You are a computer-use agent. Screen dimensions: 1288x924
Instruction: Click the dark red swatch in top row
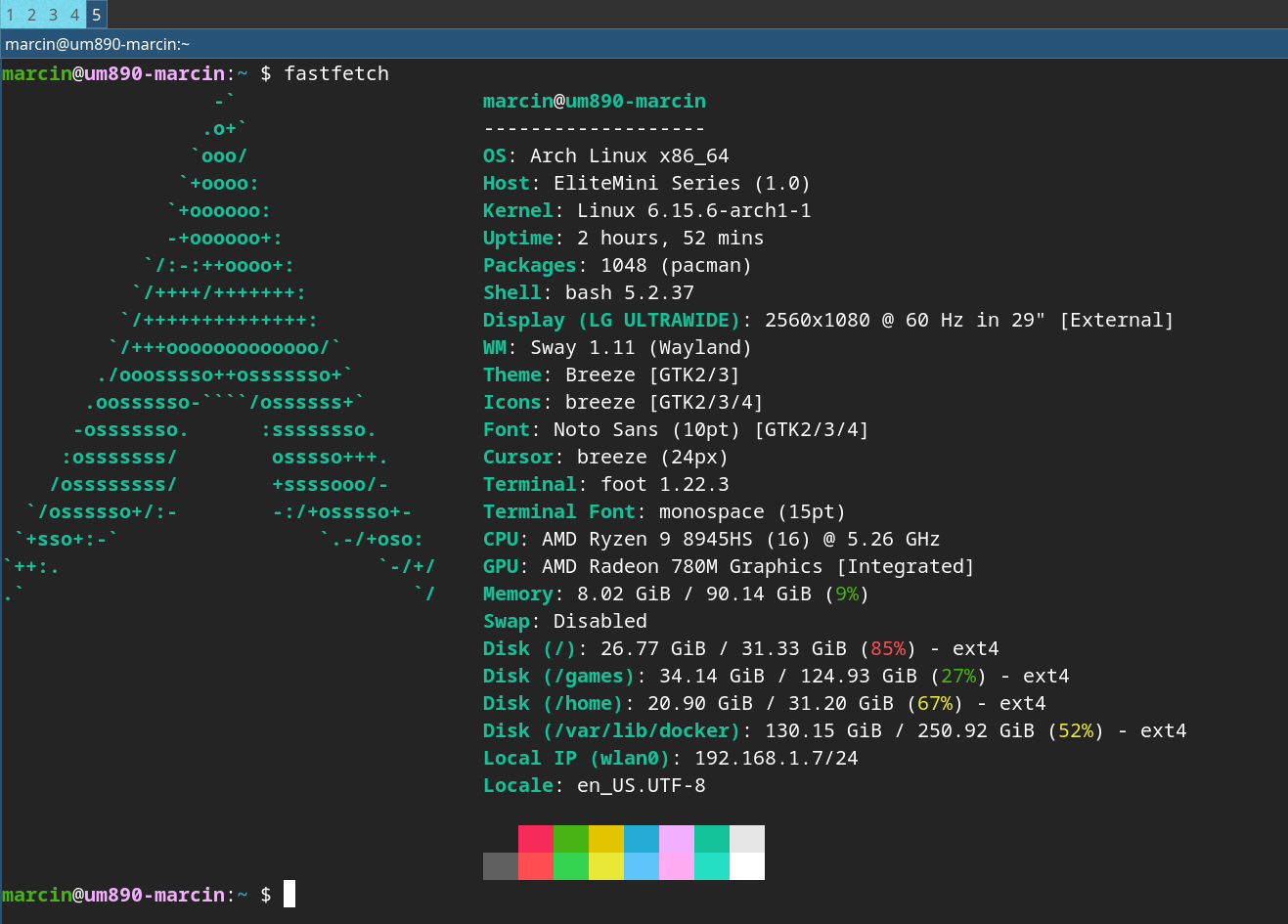[535, 839]
